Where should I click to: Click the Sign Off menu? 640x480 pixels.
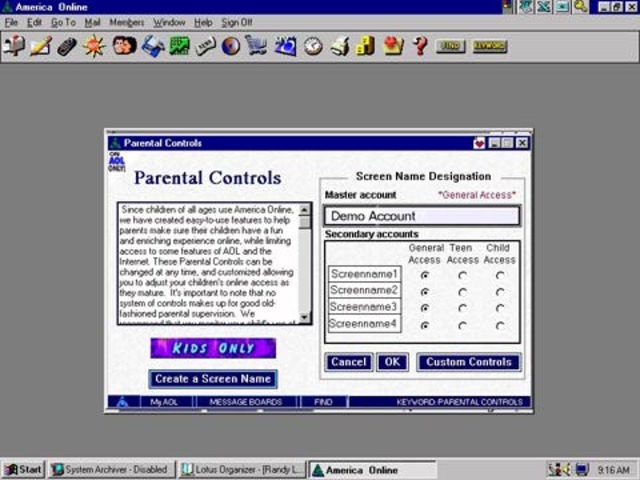click(x=237, y=22)
